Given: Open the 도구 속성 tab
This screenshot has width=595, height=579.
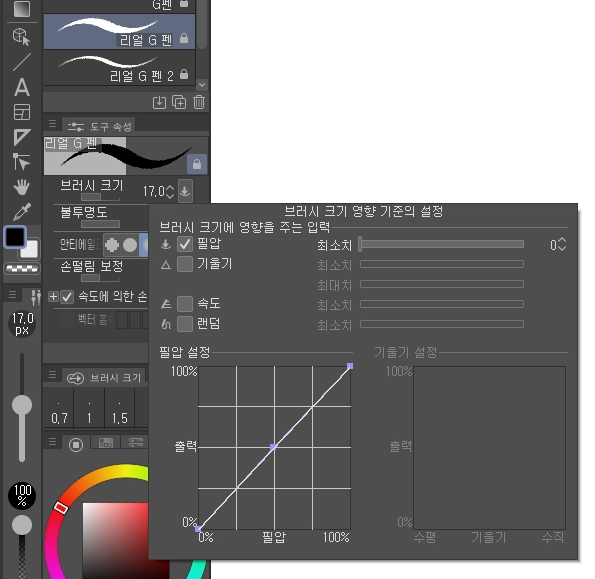Looking at the screenshot, I should point(99,126).
